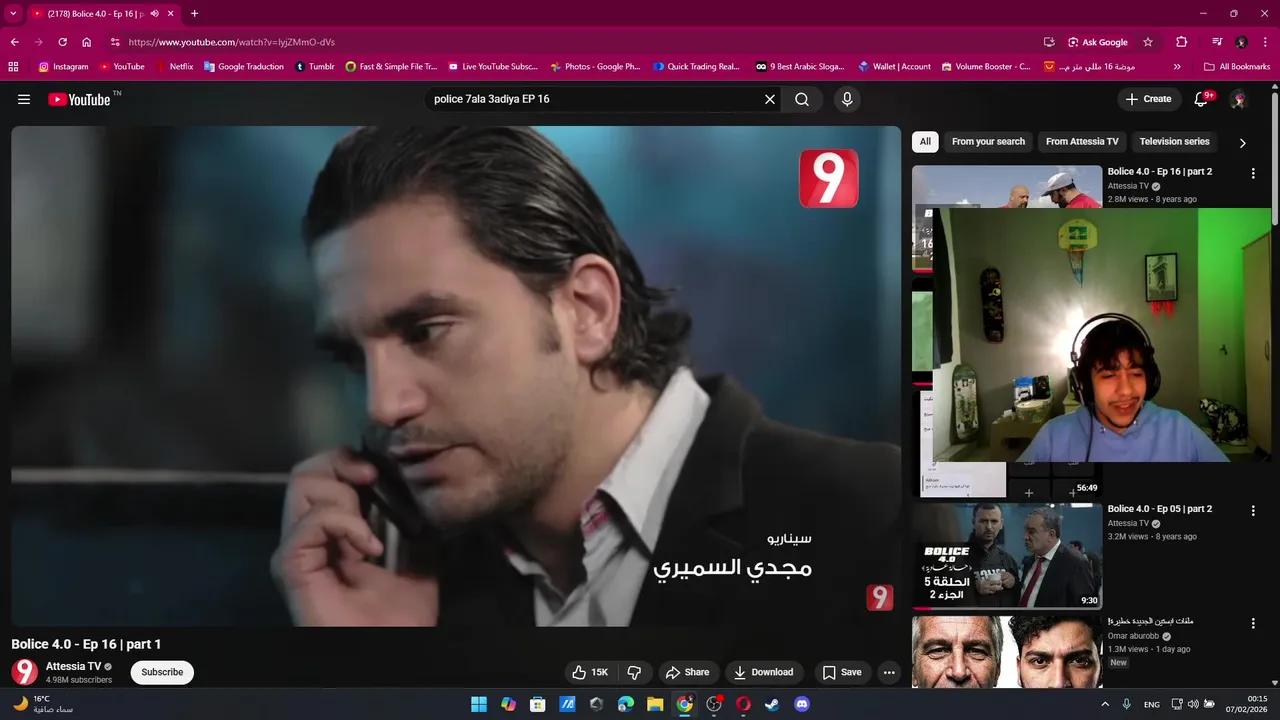Show hidden system tray icons
Viewport: 1280px width, 720px height.
tap(1104, 704)
